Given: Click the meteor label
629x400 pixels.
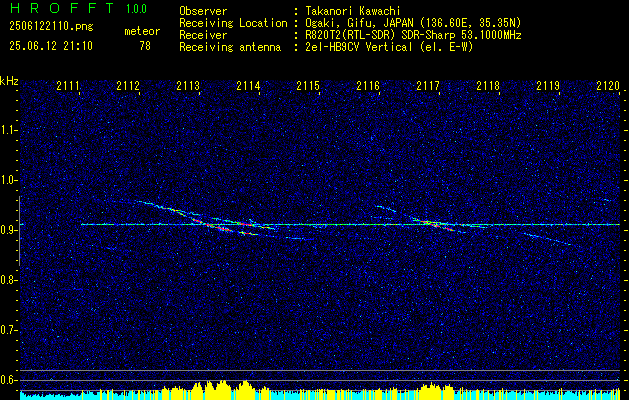Looking at the screenshot, I should (x=142, y=31).
